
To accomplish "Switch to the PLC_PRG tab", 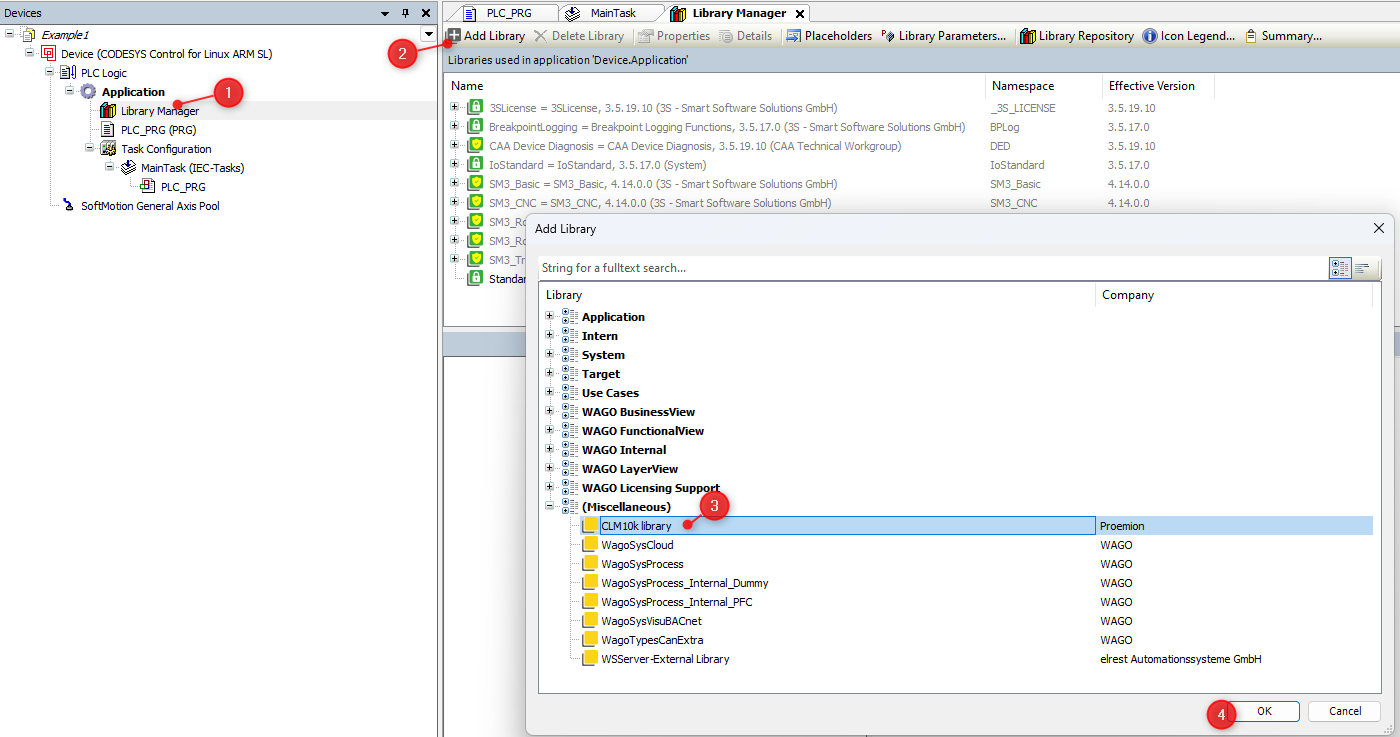I will pos(500,13).
